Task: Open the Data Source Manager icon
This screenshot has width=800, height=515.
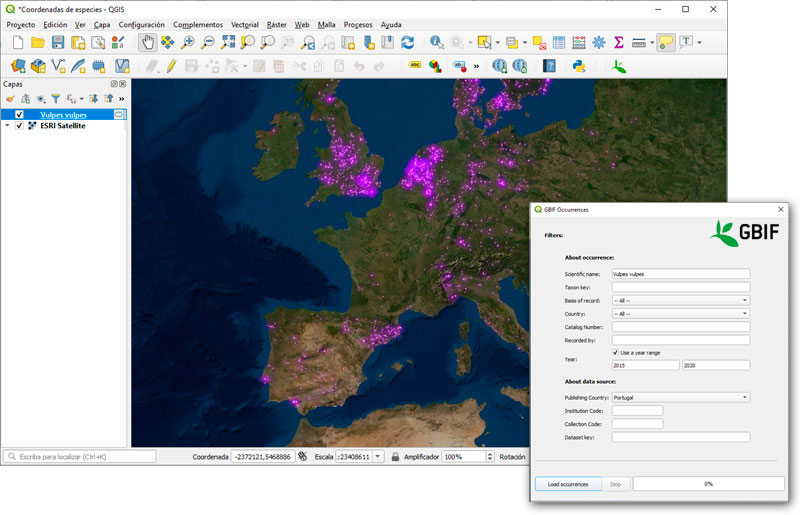Action: tap(18, 66)
